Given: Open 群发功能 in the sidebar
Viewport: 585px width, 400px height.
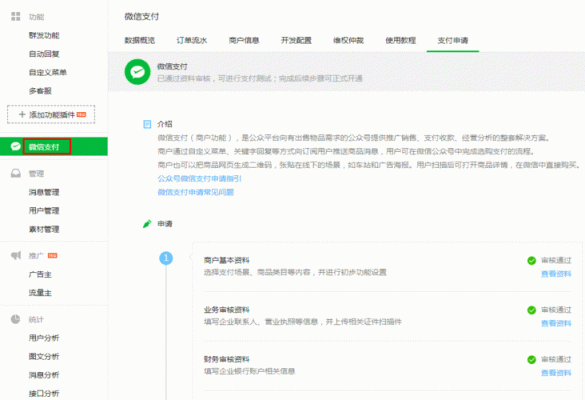Looking at the screenshot, I should coord(44,35).
